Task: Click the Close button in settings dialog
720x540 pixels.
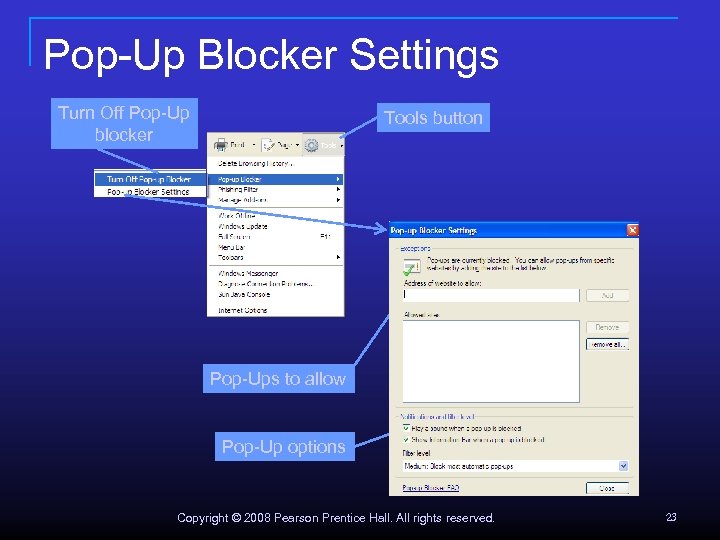Action: 607,488
